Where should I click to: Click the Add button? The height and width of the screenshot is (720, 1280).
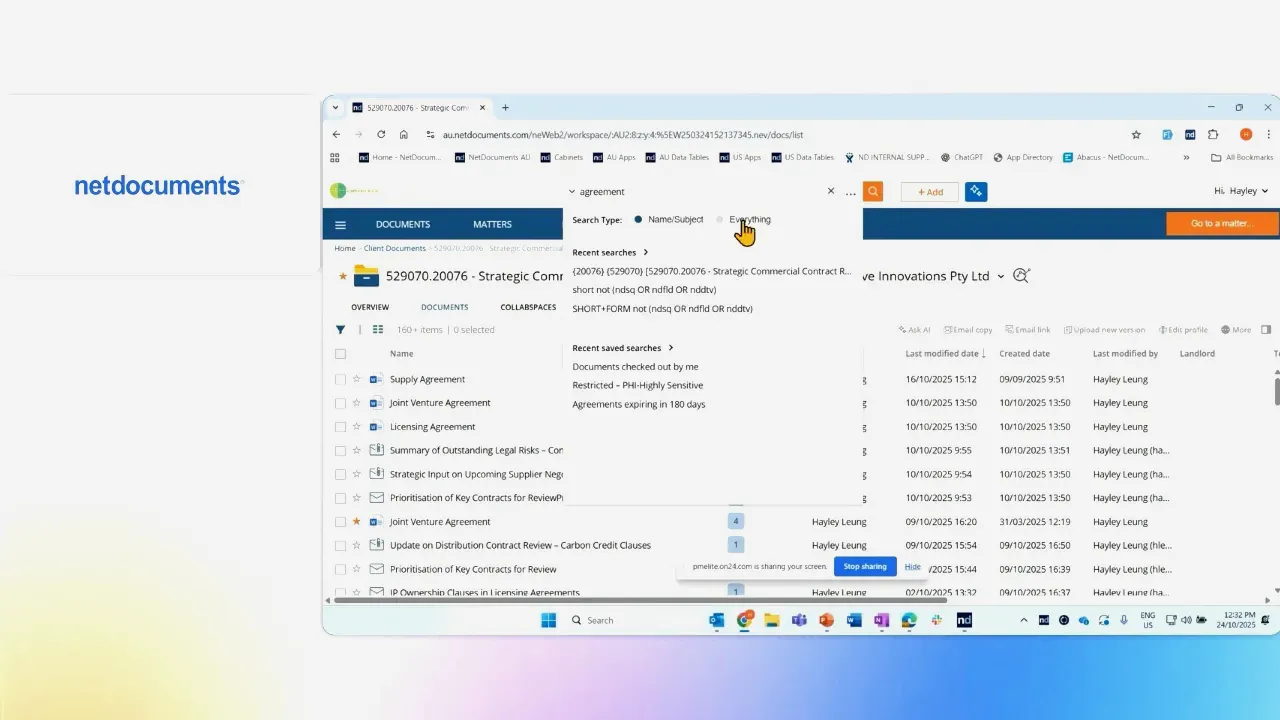coord(930,192)
